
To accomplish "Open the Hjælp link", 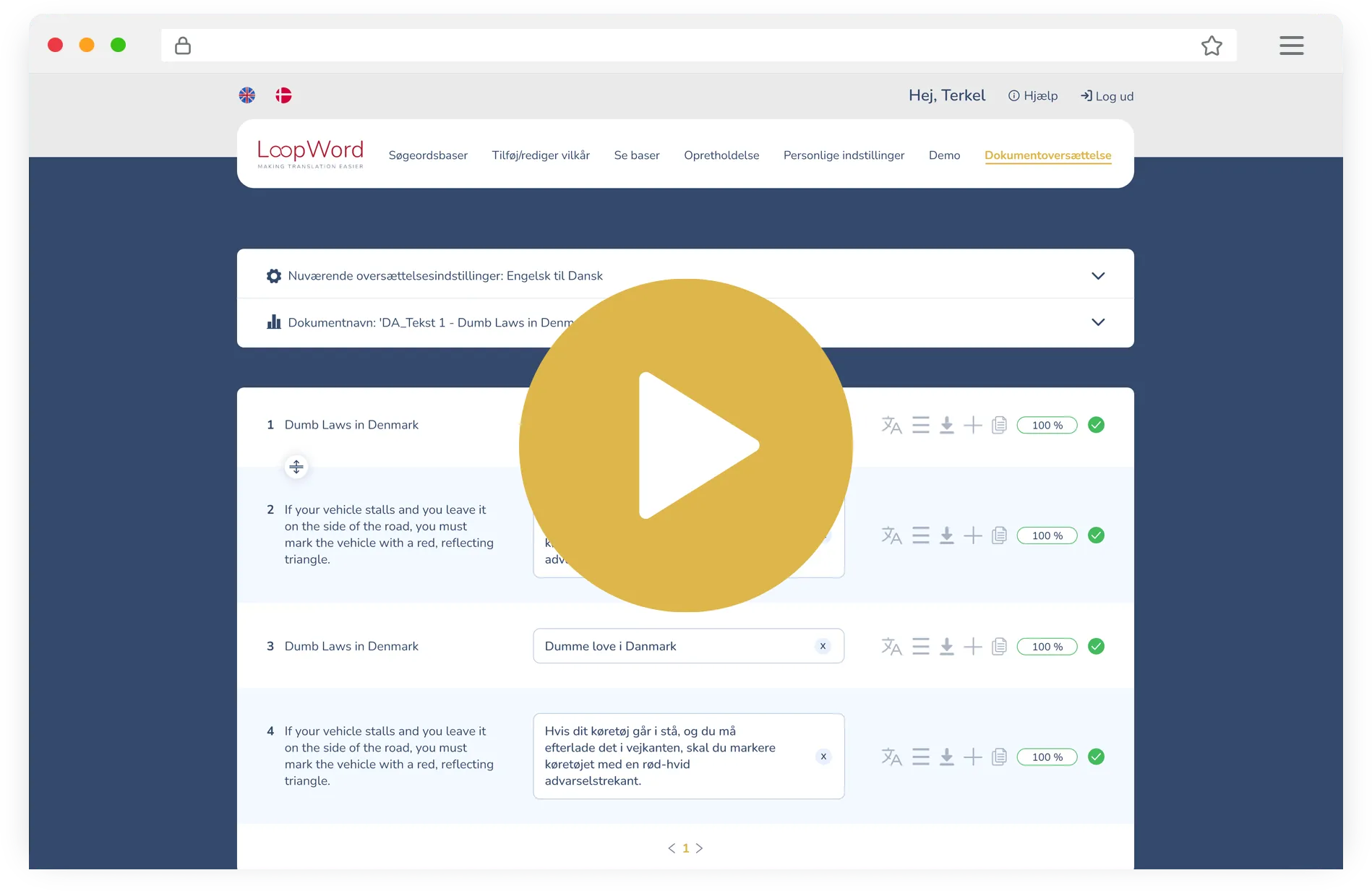I will tap(1033, 96).
